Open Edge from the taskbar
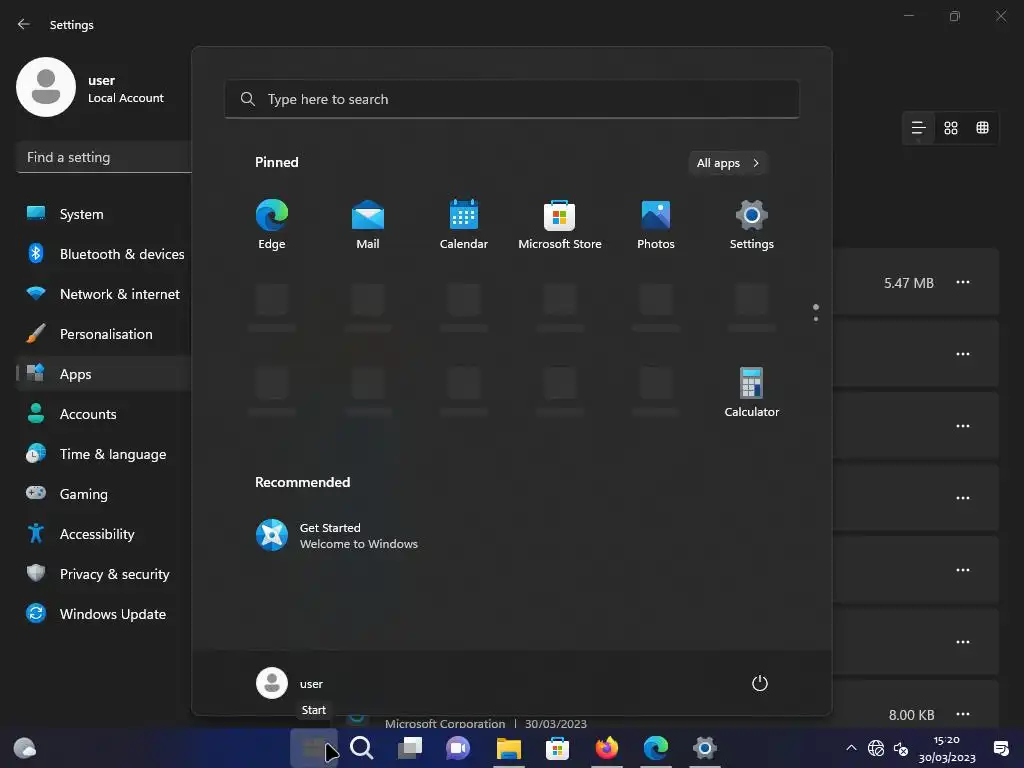The image size is (1024, 768). pyautogui.click(x=656, y=748)
